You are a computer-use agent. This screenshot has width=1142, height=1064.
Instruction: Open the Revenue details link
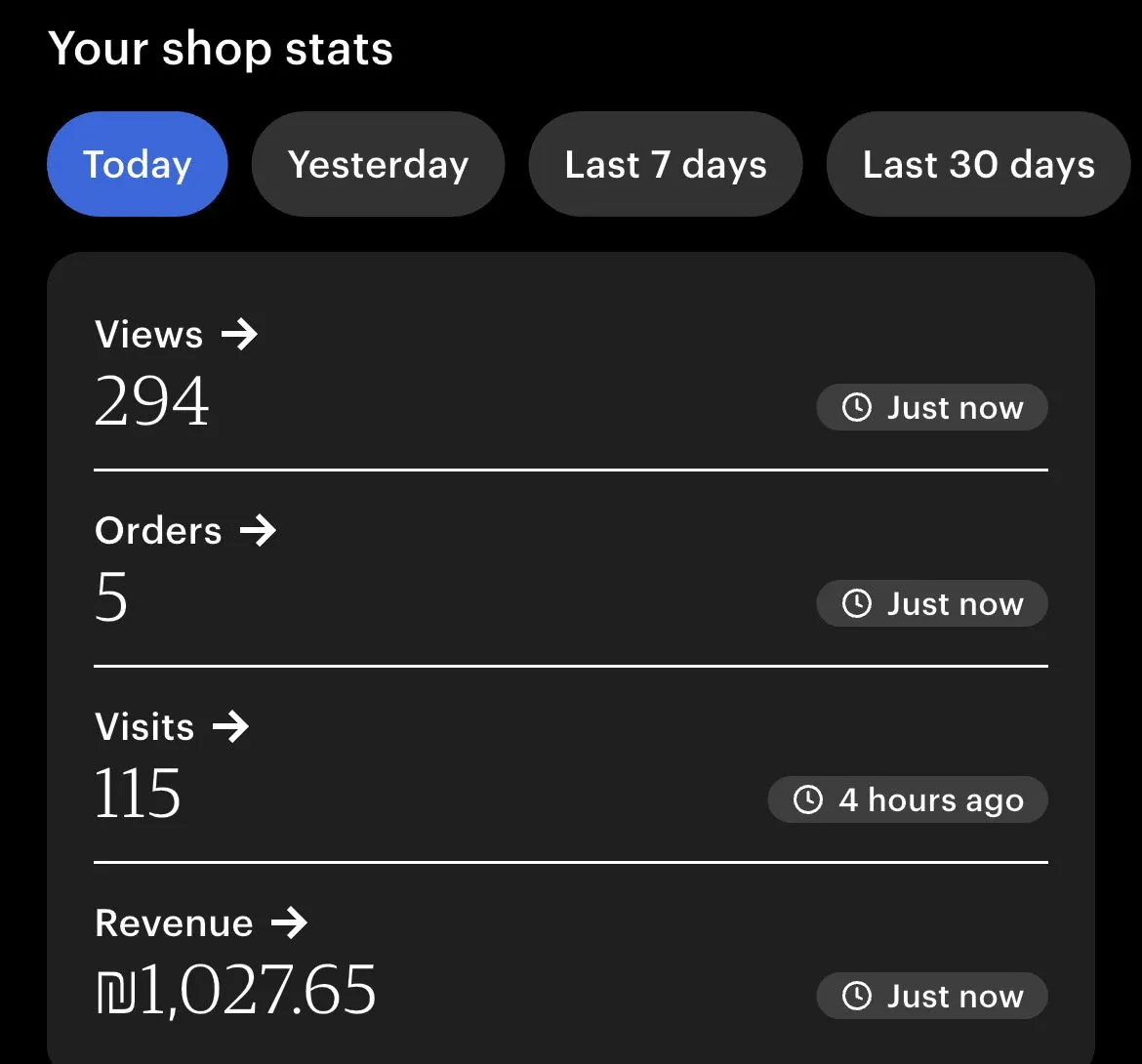[x=175, y=923]
